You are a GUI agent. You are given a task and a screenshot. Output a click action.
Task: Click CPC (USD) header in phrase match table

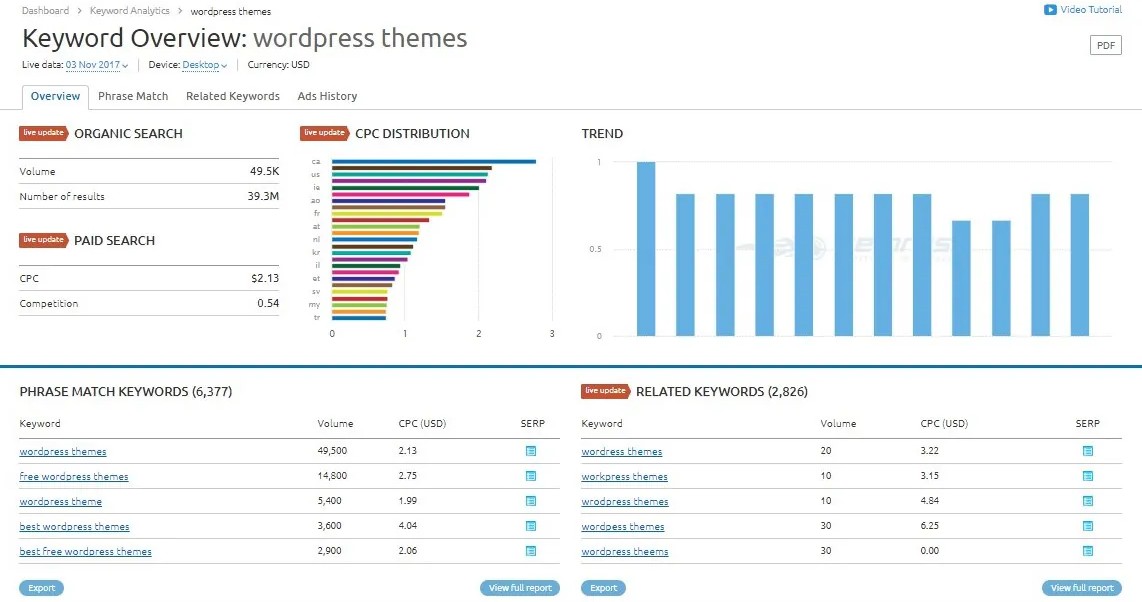422,423
